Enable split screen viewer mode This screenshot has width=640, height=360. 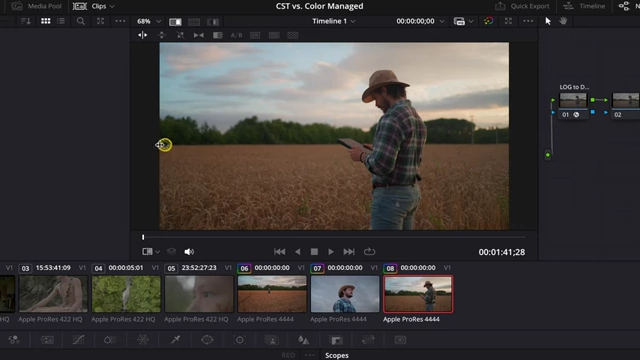point(194,22)
